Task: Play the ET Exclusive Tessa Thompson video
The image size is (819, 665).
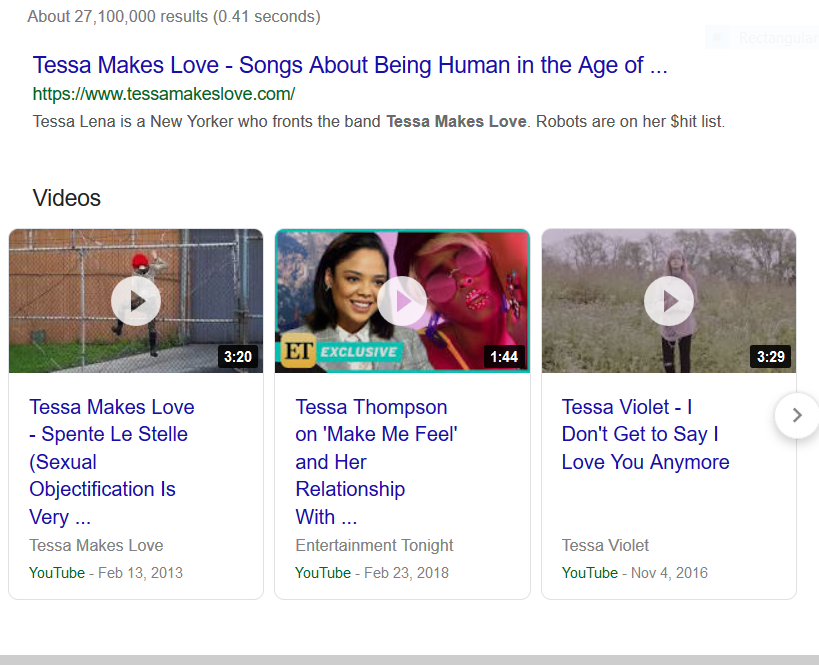Action: [x=402, y=300]
